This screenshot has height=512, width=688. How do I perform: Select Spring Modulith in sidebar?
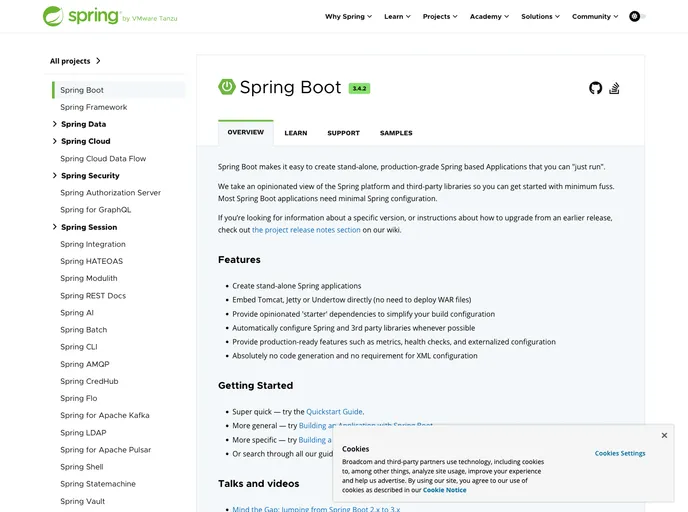click(89, 278)
